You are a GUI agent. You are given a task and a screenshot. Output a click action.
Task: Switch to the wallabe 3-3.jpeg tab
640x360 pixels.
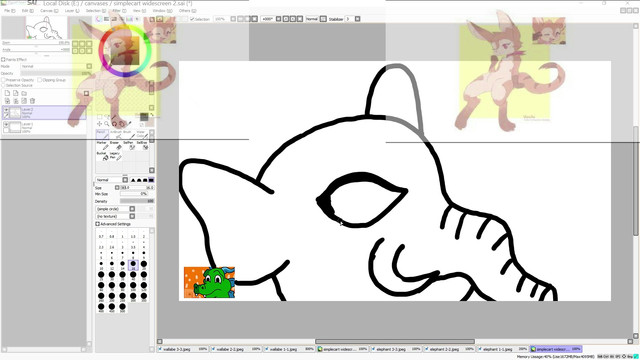[183, 349]
